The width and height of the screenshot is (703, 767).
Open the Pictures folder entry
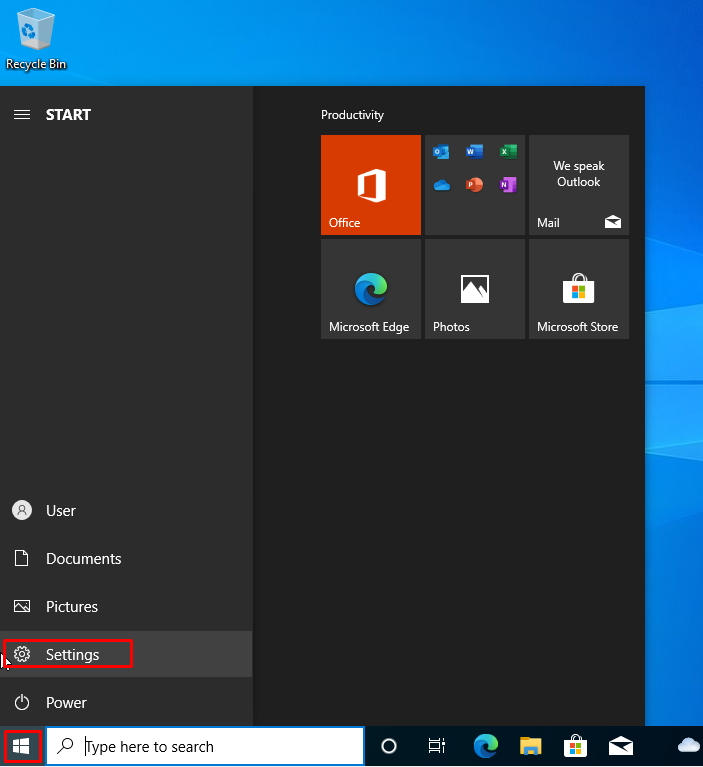point(71,607)
